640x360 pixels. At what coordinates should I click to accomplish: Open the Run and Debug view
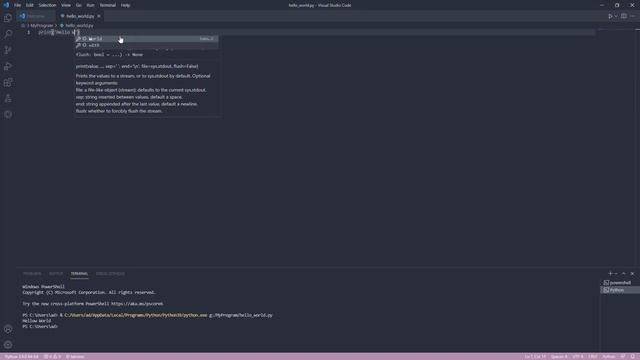coord(8,66)
